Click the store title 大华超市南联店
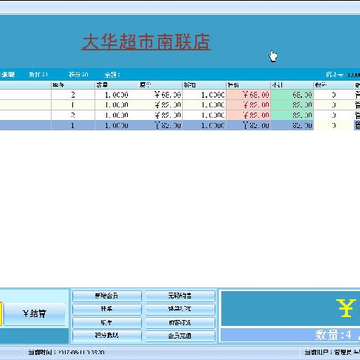Viewport: 360px width, 360px height. click(x=146, y=42)
